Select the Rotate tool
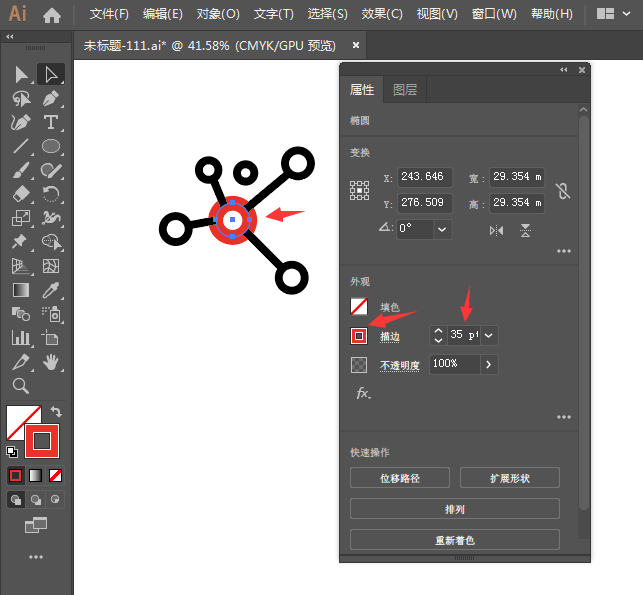Viewport: 643px width, 595px height. click(51, 194)
